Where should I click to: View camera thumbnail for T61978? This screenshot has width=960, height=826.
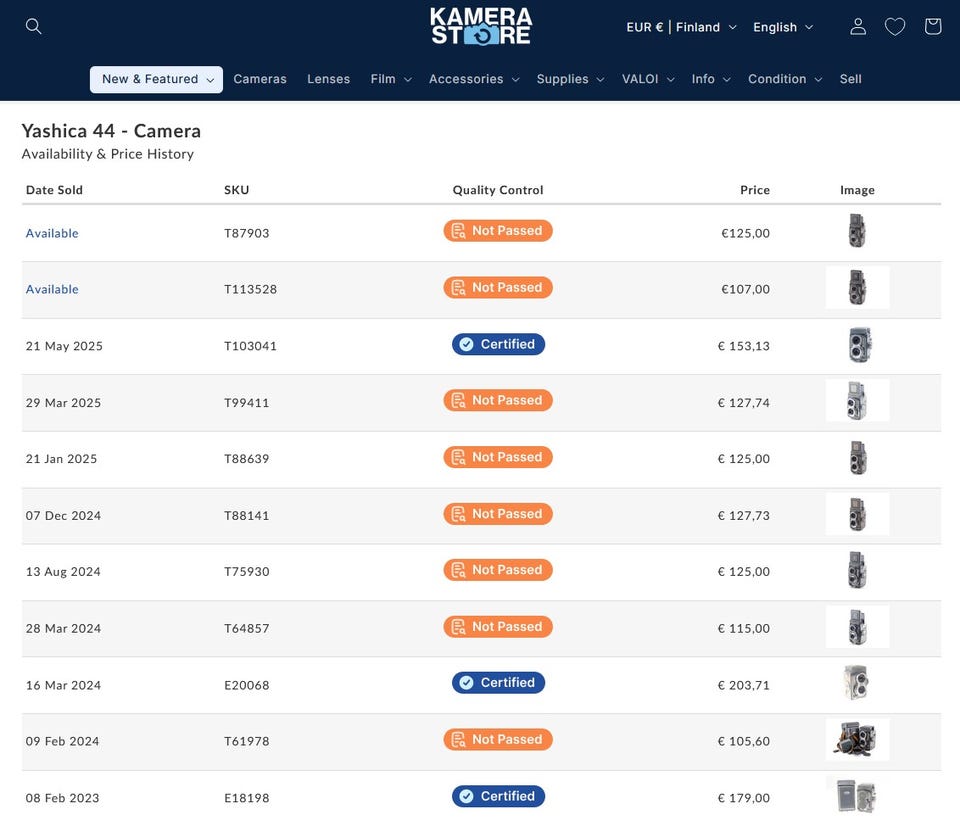coord(857,740)
